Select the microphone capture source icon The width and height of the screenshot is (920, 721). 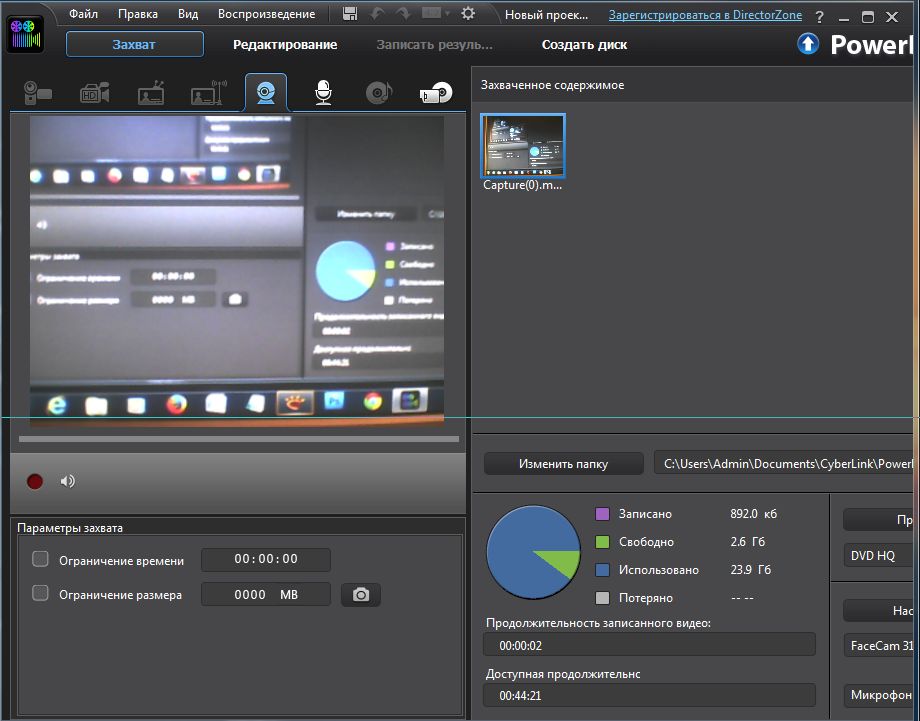(x=323, y=93)
